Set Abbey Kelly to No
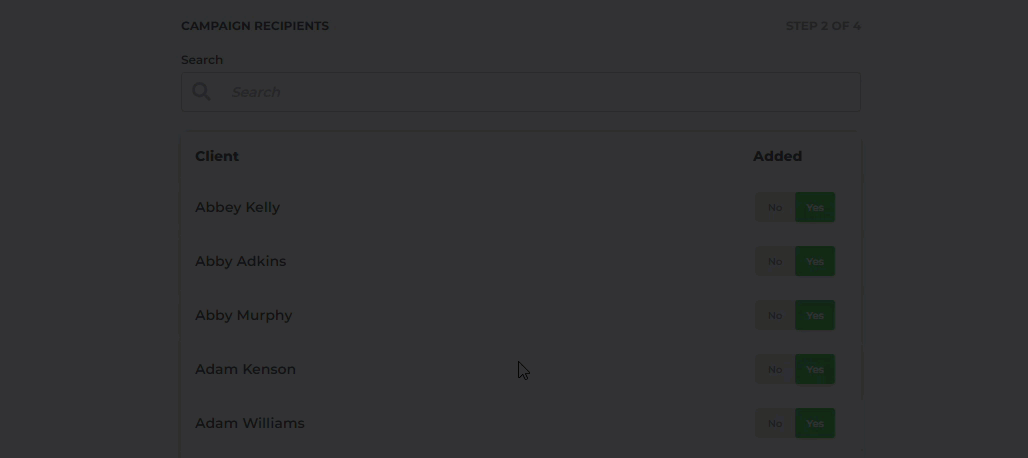Viewport: 1028px width, 458px height. tap(775, 207)
